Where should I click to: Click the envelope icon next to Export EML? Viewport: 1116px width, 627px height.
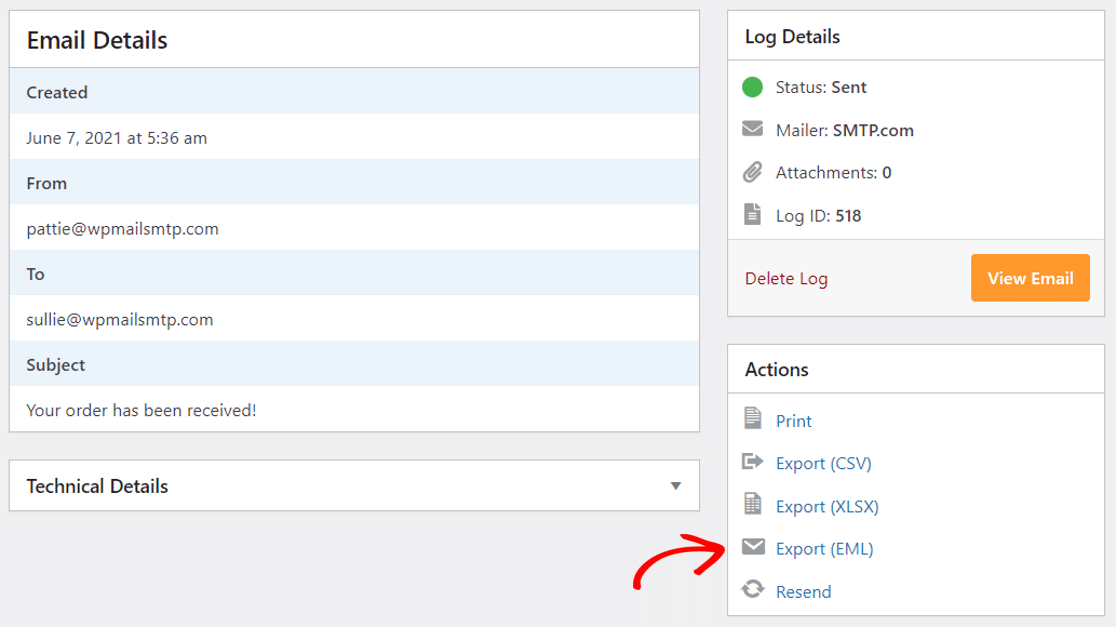tap(753, 548)
